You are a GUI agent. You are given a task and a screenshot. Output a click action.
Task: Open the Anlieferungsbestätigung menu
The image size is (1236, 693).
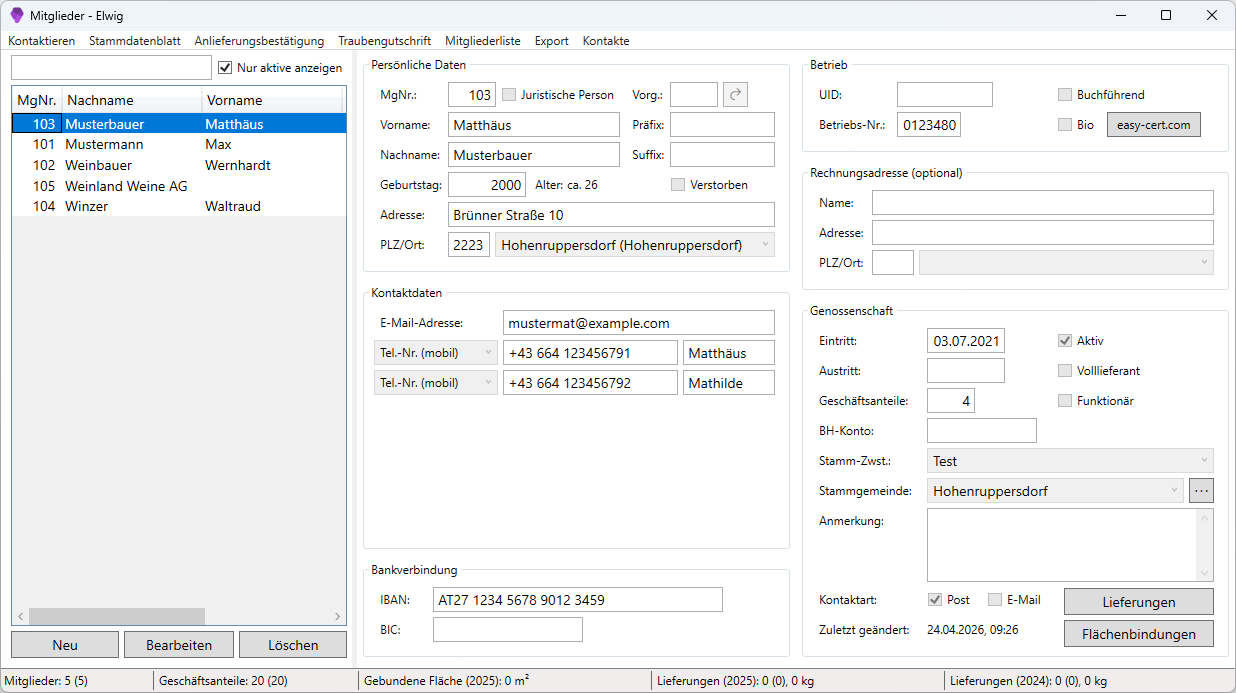tap(260, 41)
